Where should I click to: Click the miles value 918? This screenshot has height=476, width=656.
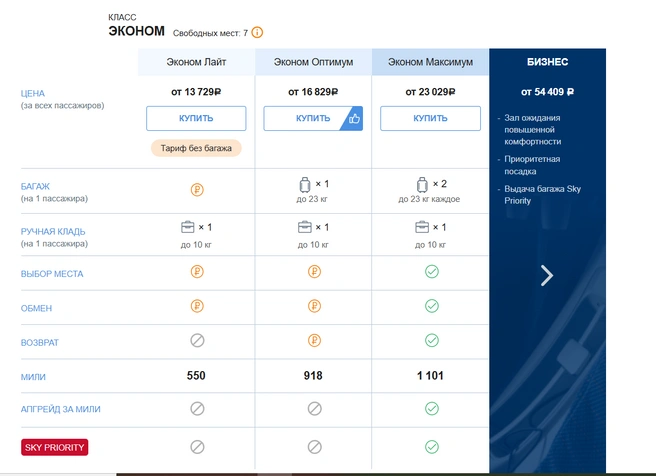click(x=313, y=376)
